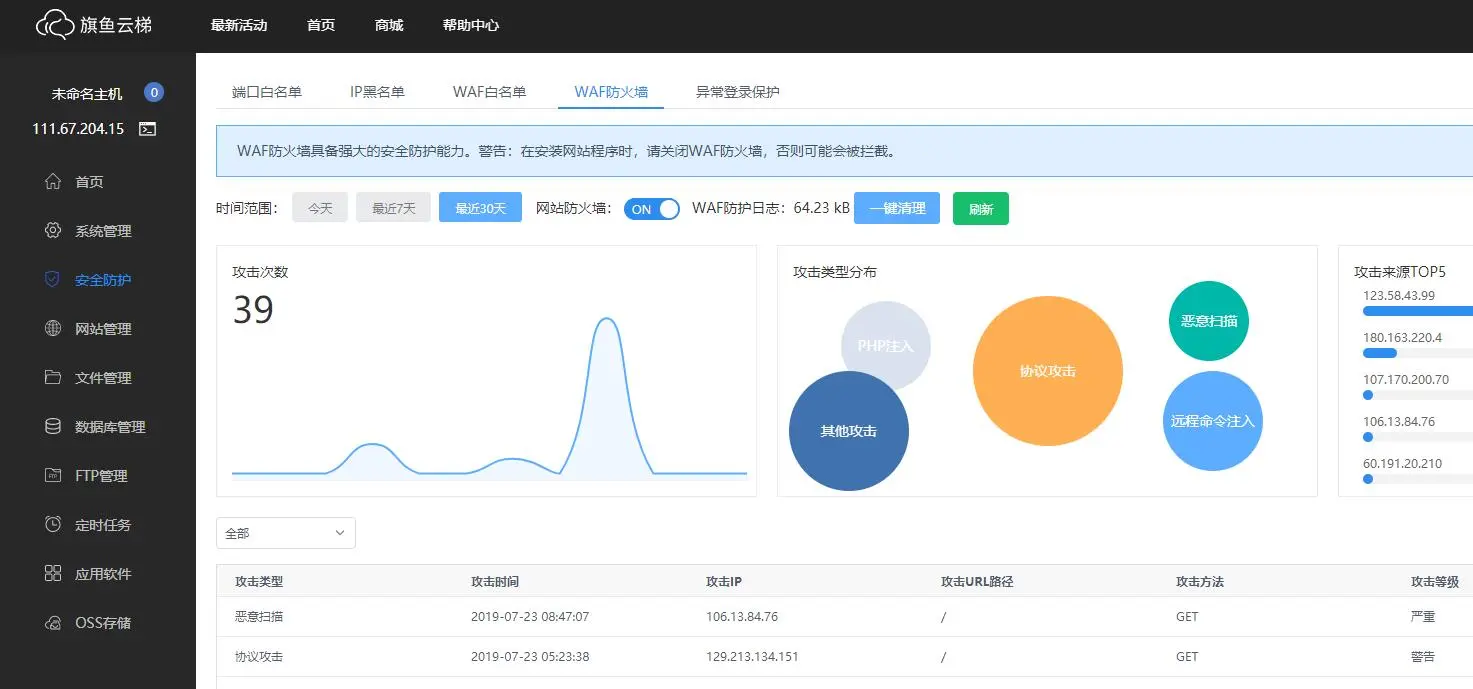This screenshot has height=689, width=1473.
Task: Turn off the 网站防火墙 ON switch
Action: pyautogui.click(x=652, y=209)
